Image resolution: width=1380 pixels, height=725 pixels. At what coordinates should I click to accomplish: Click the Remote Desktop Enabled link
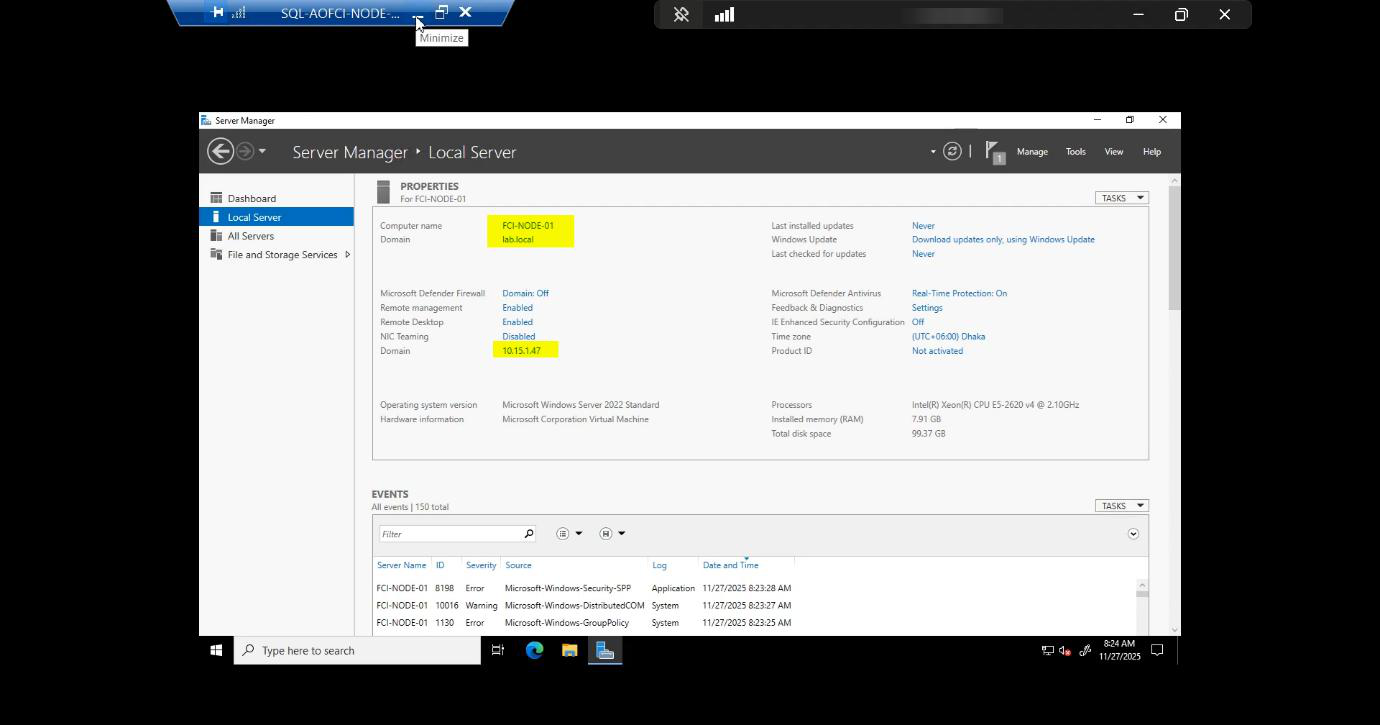click(517, 322)
